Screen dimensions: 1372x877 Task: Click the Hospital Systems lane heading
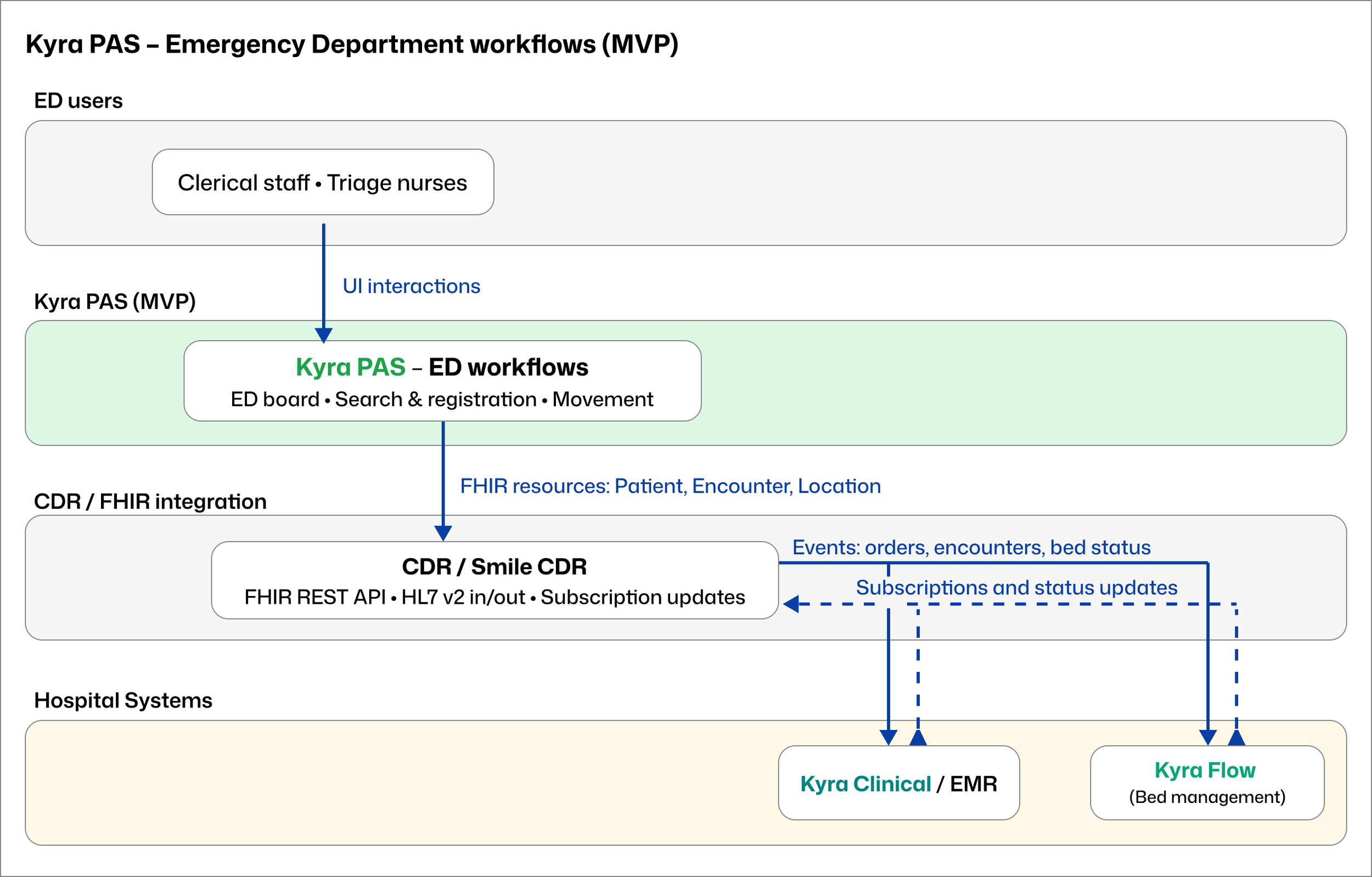pyautogui.click(x=123, y=700)
